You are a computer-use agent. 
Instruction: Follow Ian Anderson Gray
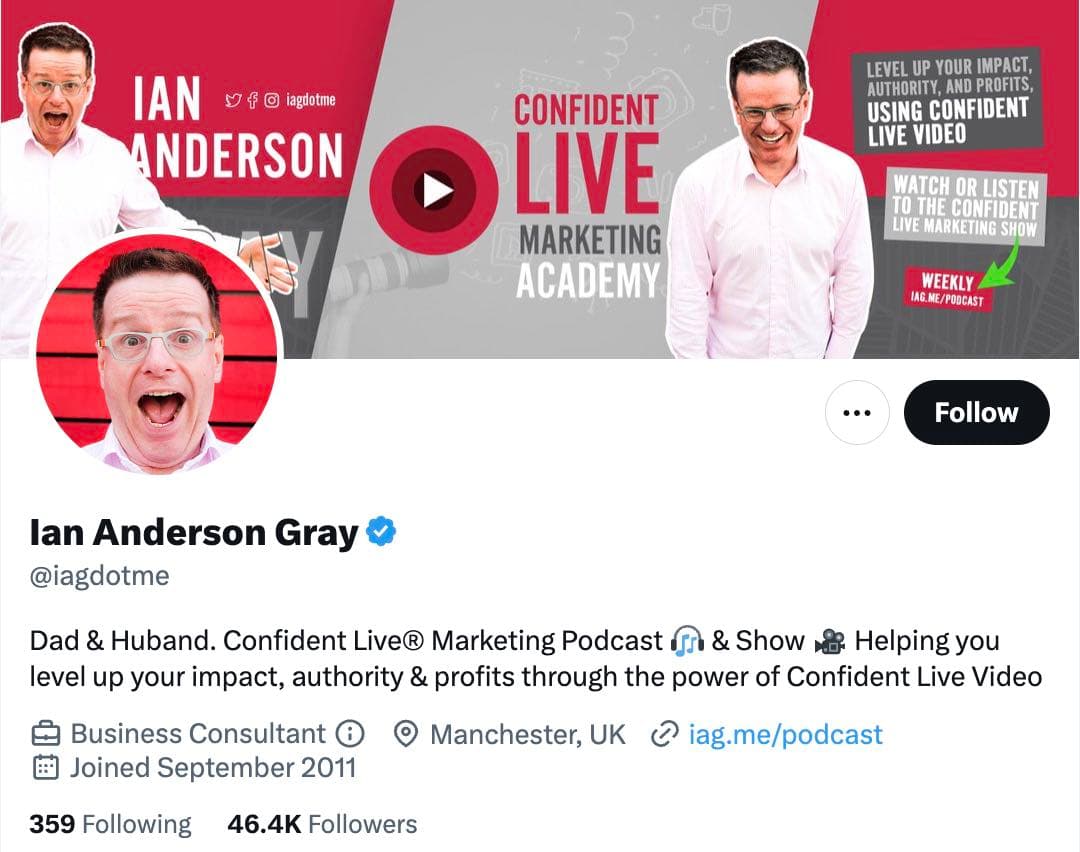pos(976,413)
